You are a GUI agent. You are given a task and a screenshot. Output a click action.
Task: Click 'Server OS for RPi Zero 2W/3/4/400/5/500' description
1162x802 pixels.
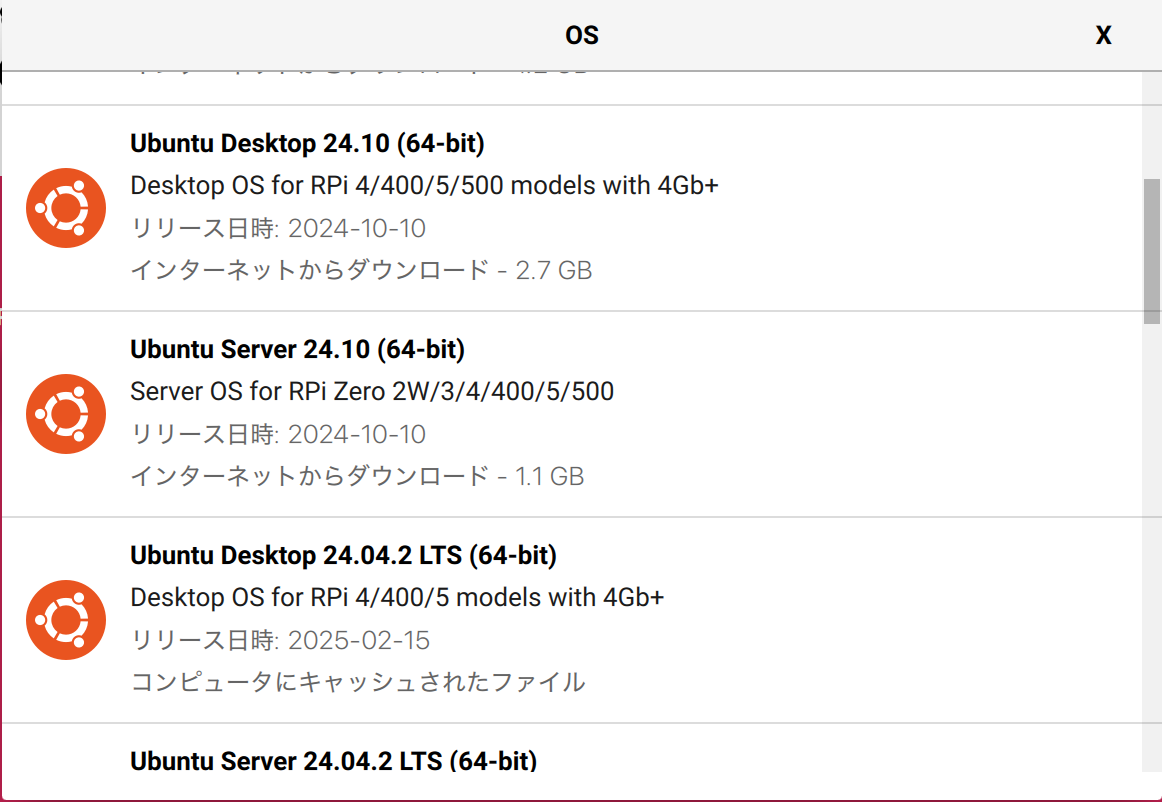click(372, 391)
